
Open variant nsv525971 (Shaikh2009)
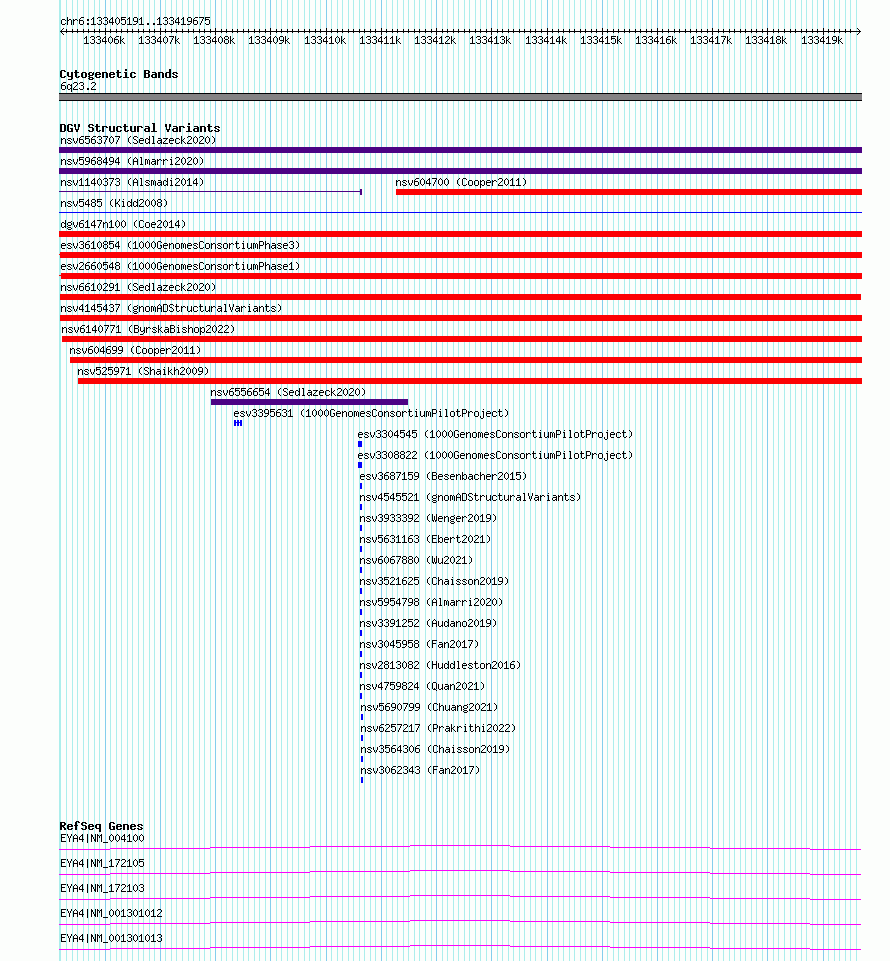(143, 371)
